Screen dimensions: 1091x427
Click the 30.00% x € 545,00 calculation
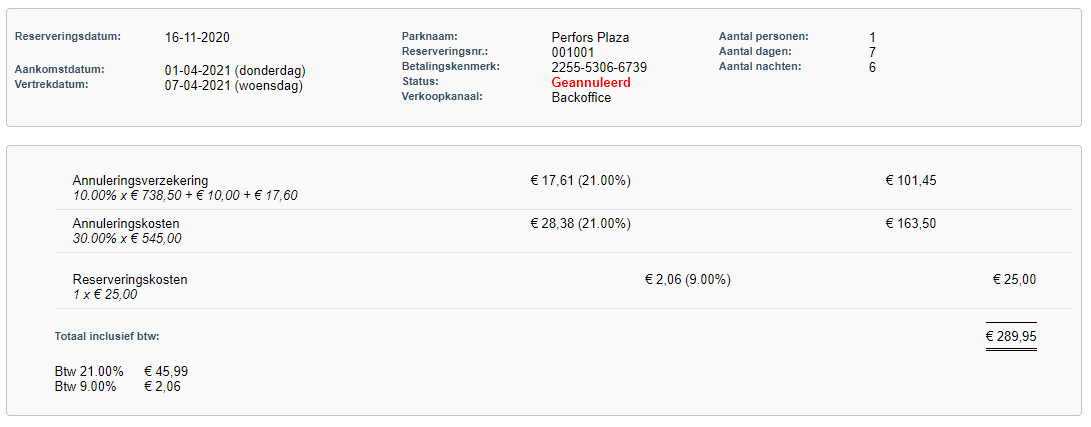pyautogui.click(x=127, y=239)
